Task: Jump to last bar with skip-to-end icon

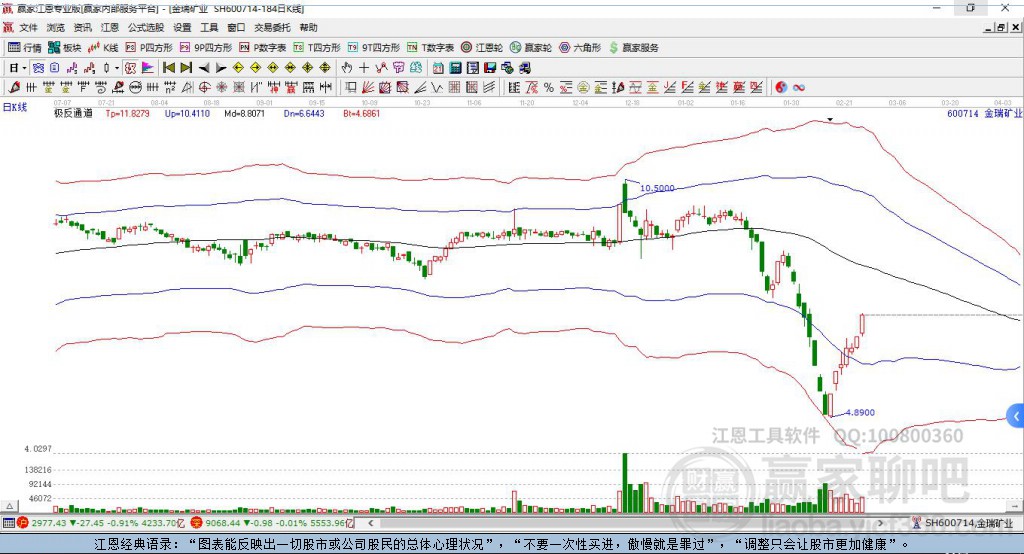Action: pyautogui.click(x=186, y=68)
